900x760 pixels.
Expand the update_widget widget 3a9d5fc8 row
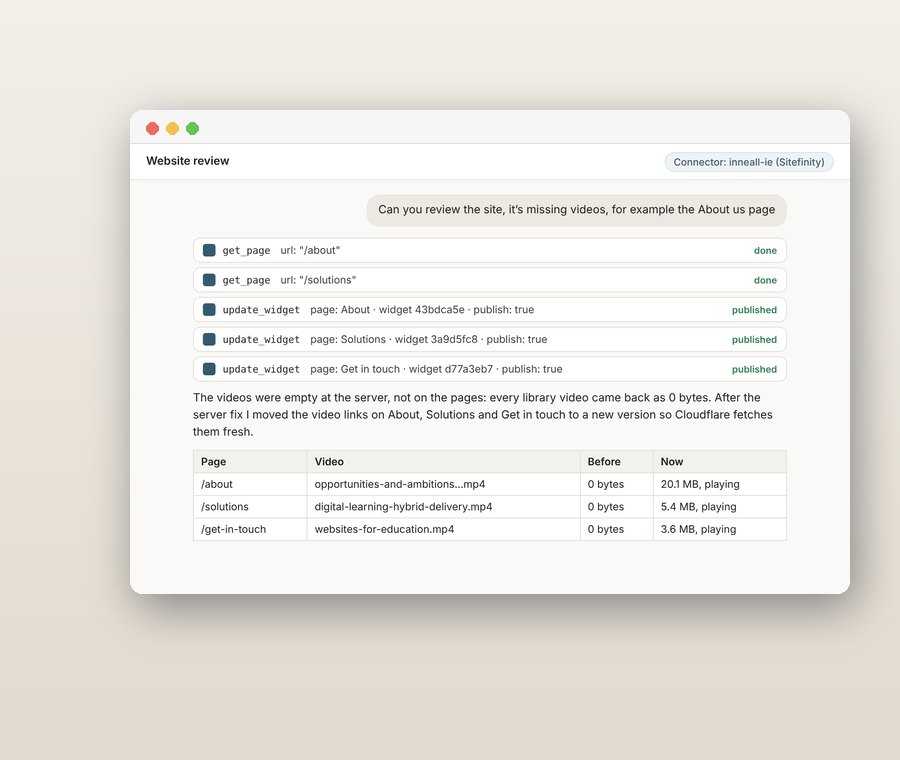tap(490, 339)
